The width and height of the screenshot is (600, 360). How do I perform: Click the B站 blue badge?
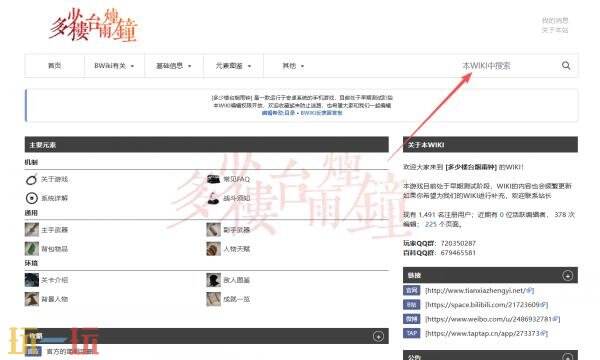click(411, 305)
